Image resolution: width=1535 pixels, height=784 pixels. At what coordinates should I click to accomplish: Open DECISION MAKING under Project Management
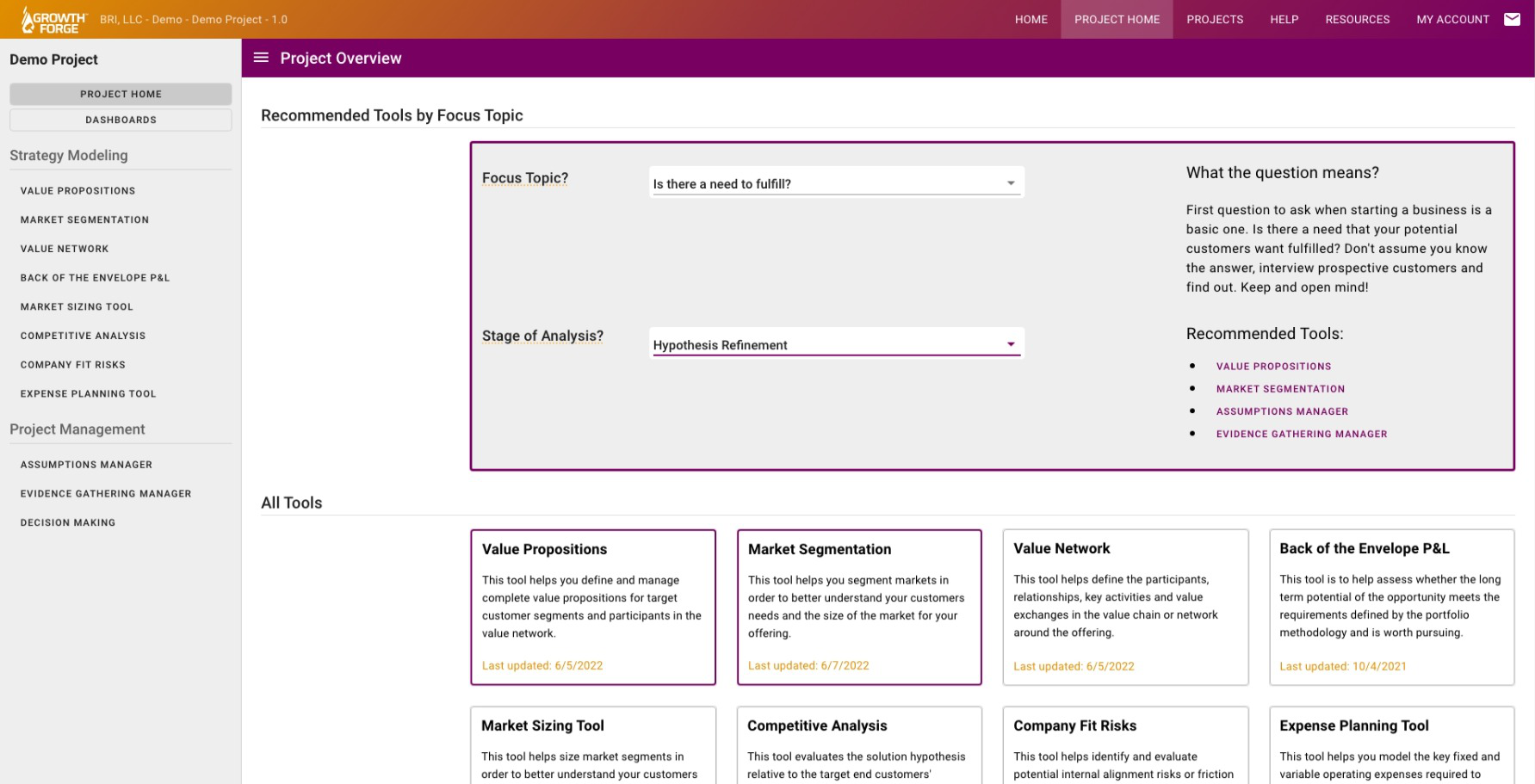tap(68, 522)
